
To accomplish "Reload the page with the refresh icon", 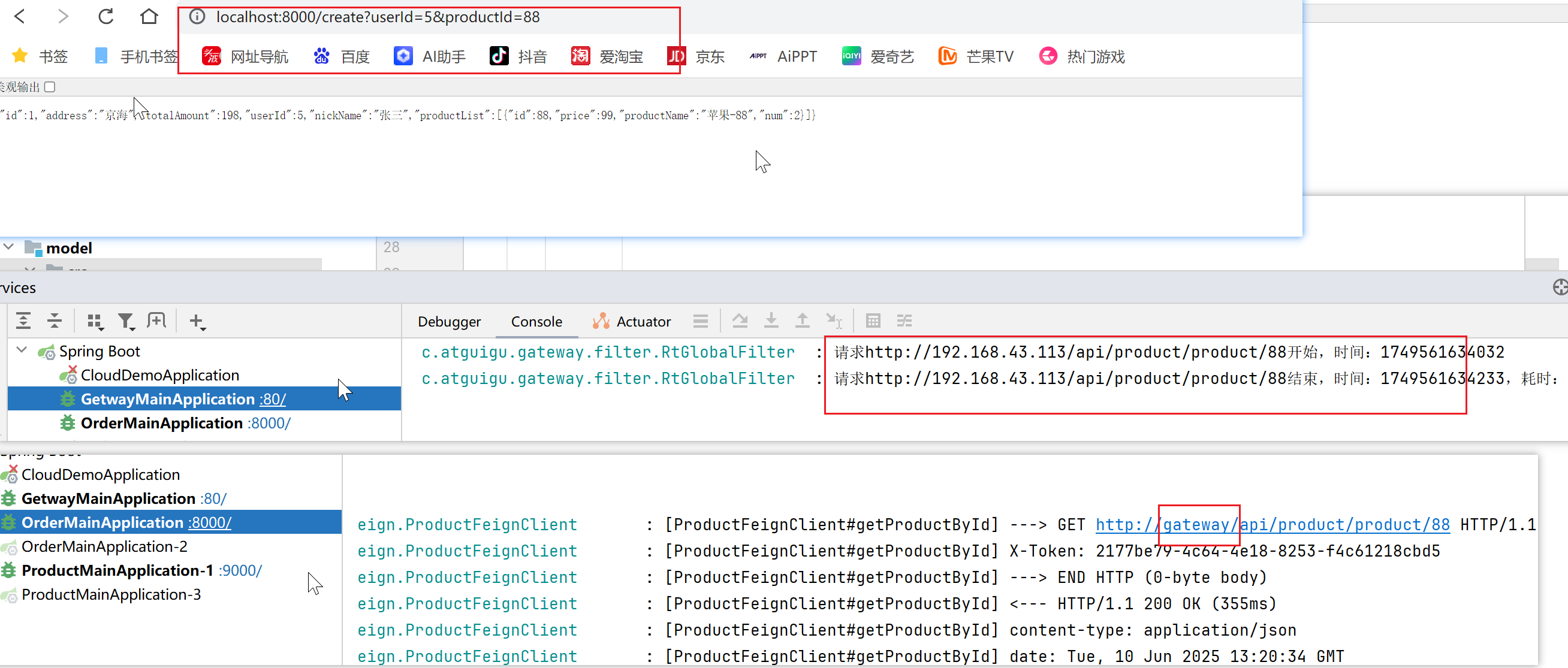I will tap(106, 16).
